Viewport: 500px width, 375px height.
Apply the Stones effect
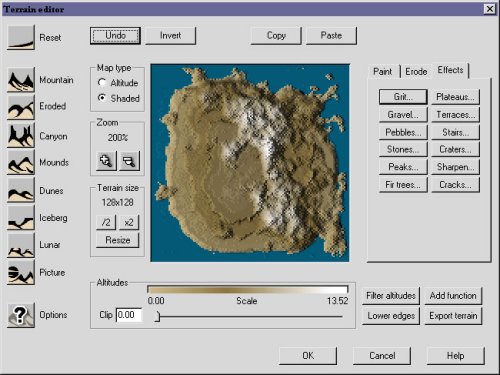click(x=403, y=149)
